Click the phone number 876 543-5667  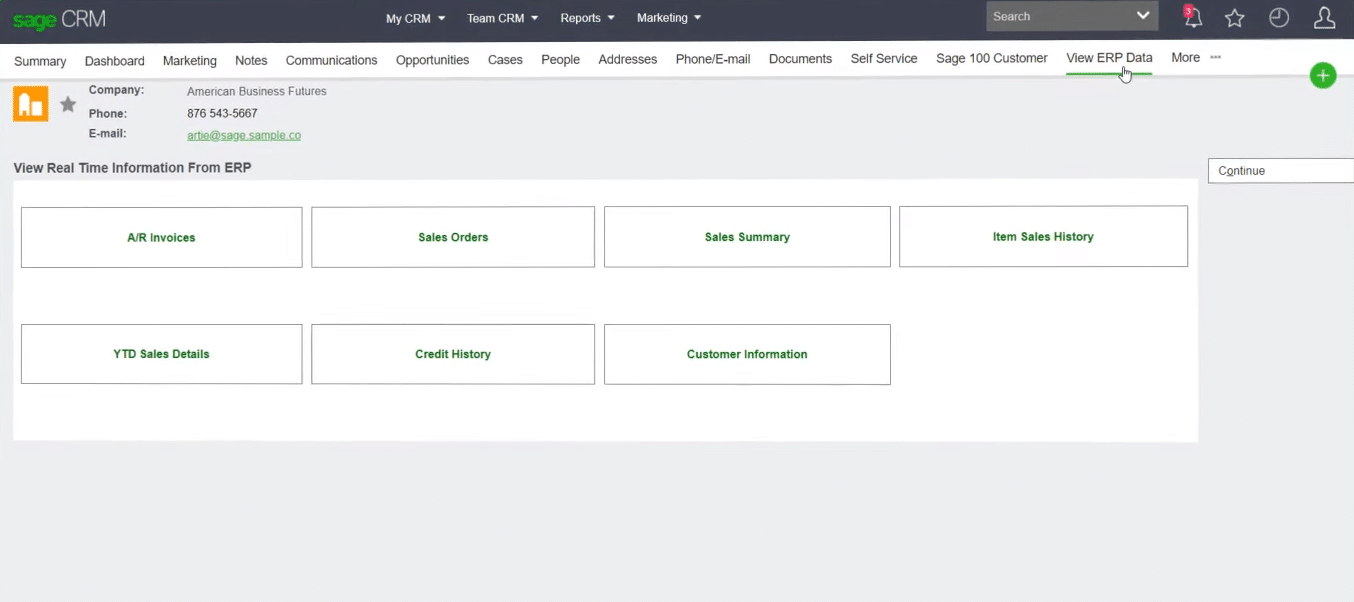(222, 113)
